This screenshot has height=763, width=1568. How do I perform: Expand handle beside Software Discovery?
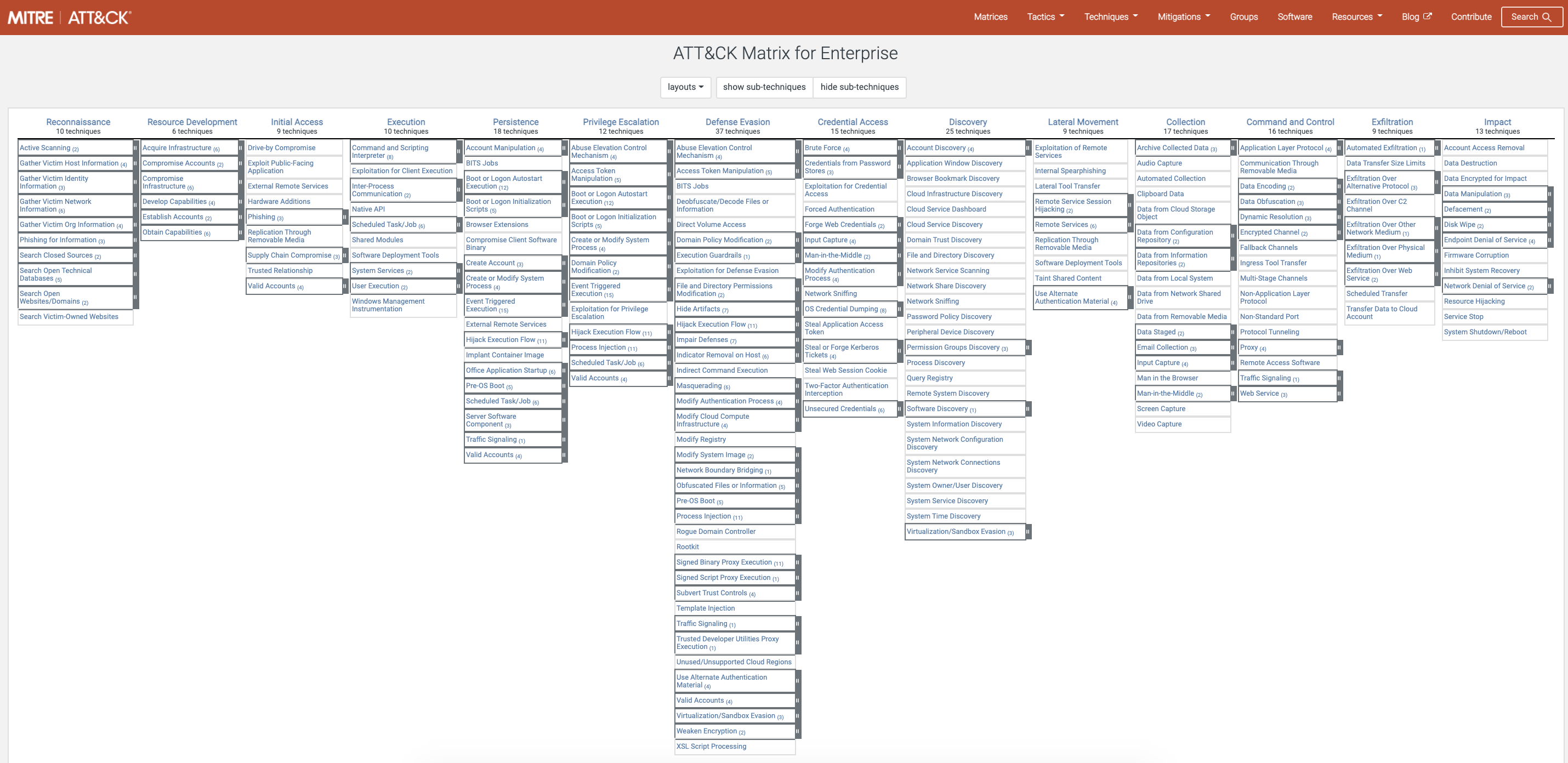click(1028, 409)
